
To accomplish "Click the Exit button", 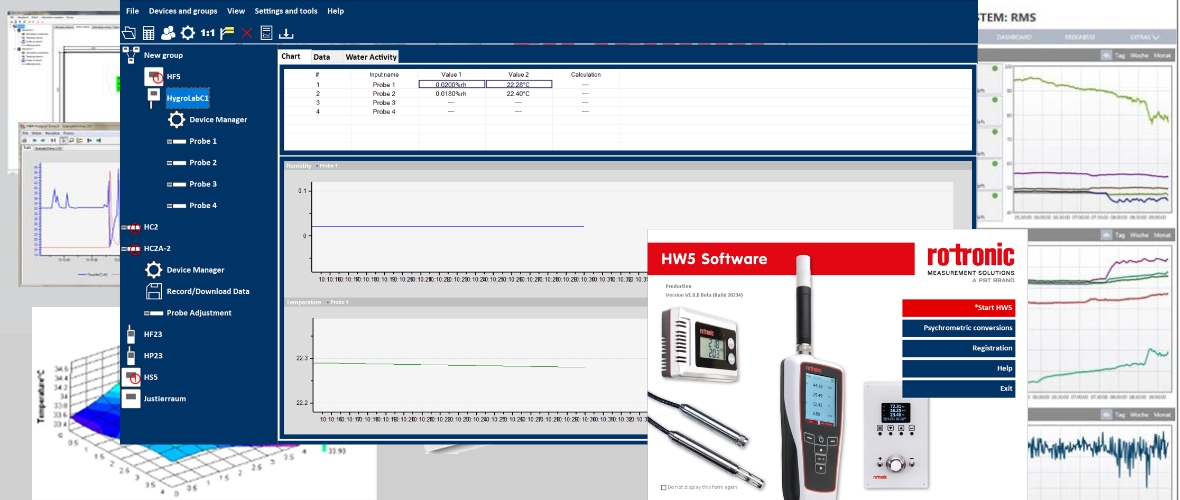I will pyautogui.click(x=959, y=389).
